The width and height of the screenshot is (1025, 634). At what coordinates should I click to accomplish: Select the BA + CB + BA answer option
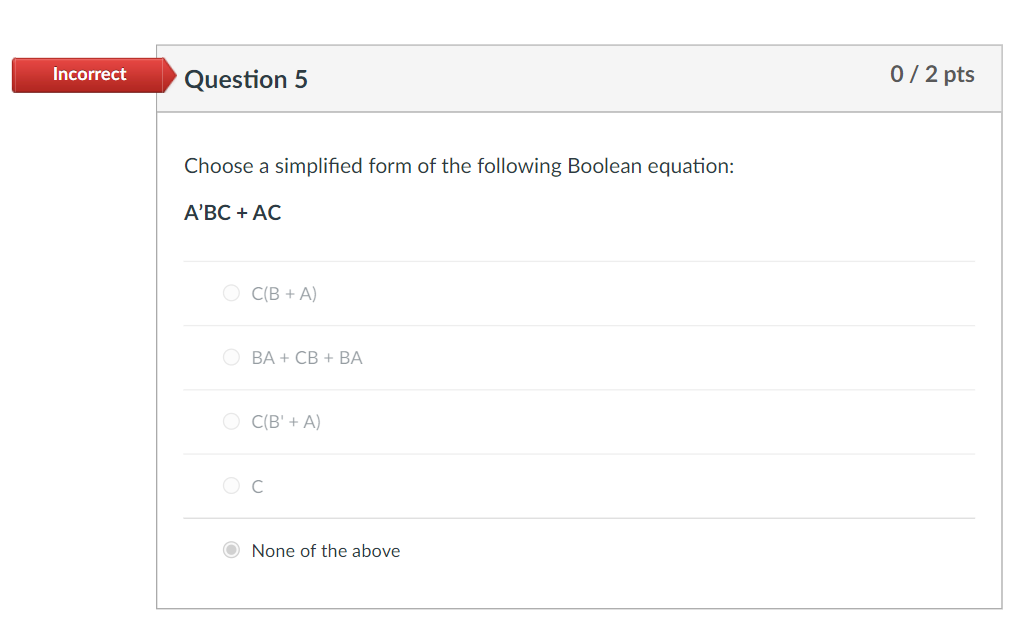click(x=231, y=357)
